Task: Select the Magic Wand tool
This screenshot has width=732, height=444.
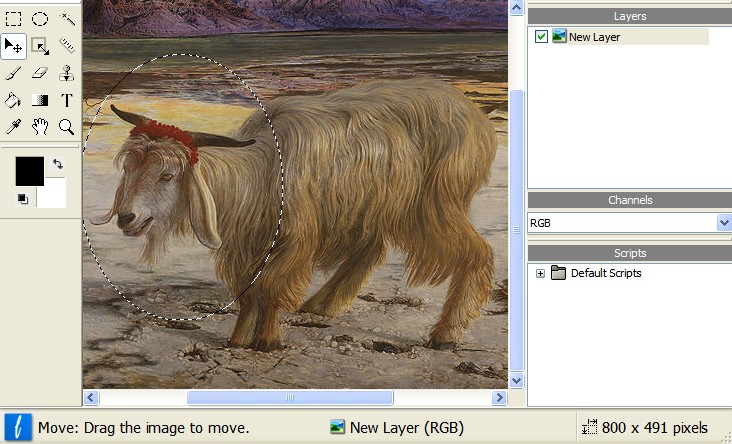Action: [67, 19]
